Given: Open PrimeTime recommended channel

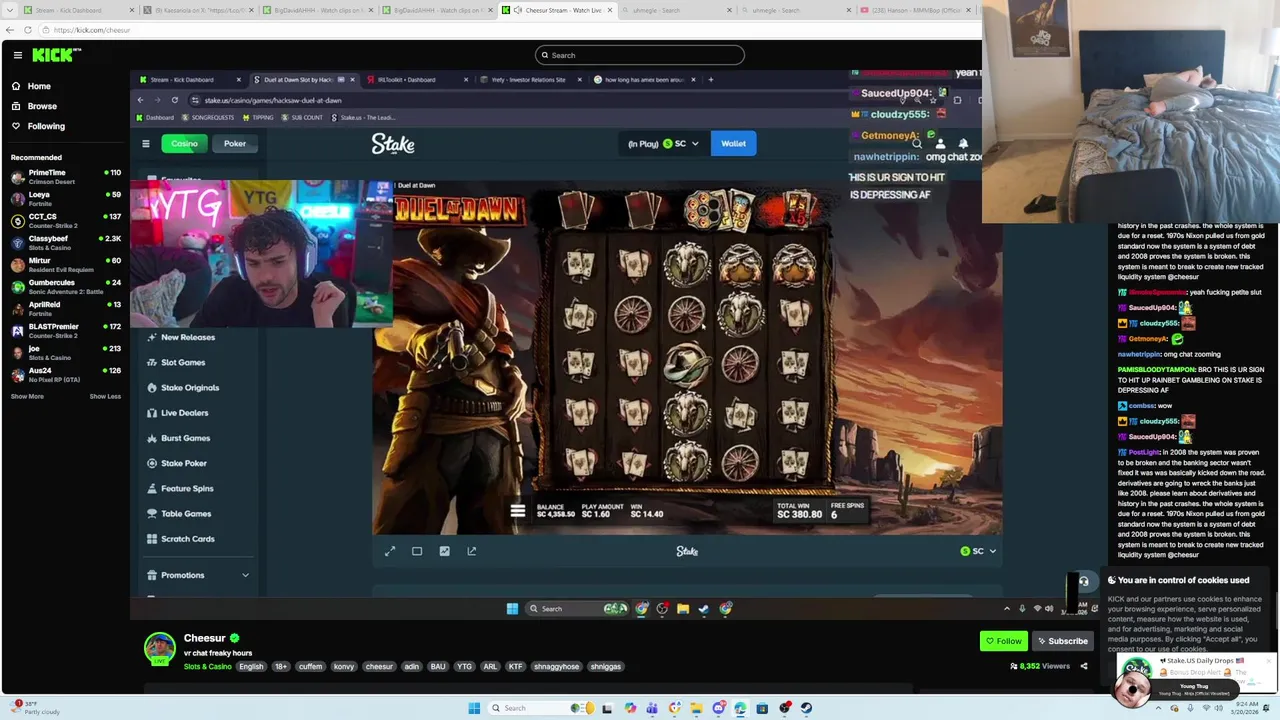Looking at the screenshot, I should point(65,177).
